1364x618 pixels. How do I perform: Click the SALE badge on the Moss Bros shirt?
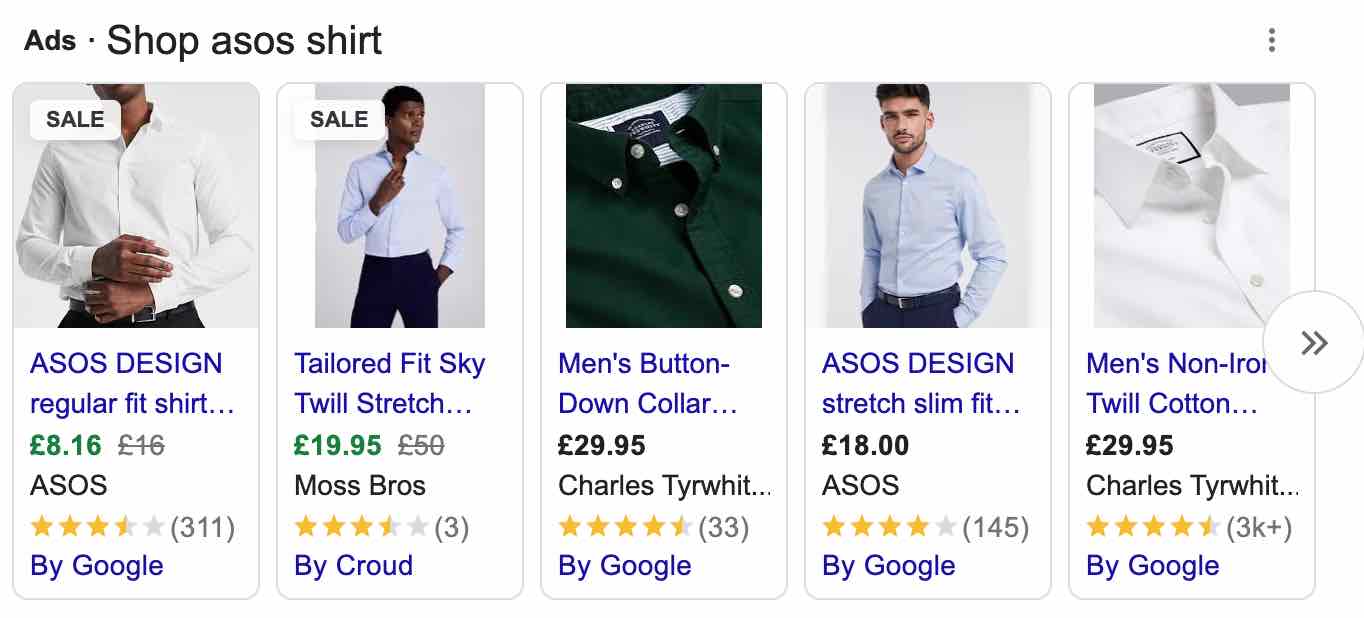click(x=339, y=119)
